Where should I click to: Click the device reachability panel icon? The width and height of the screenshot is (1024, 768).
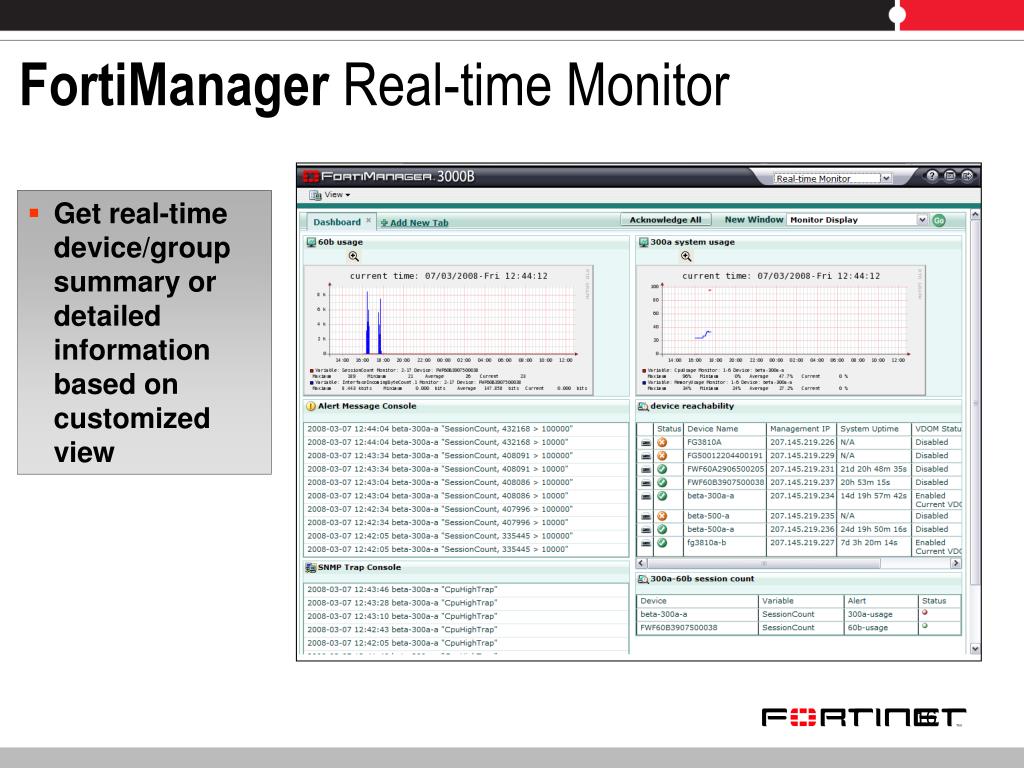pyautogui.click(x=643, y=406)
